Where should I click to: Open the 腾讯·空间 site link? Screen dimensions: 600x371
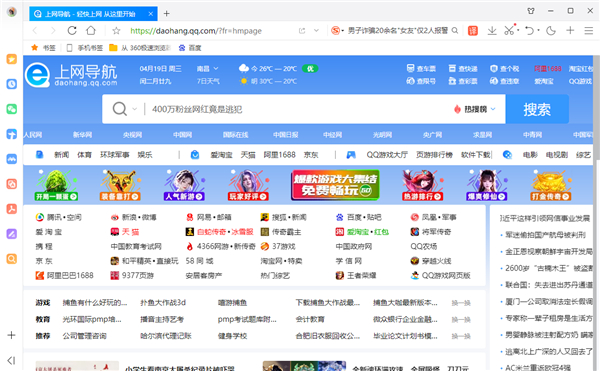(59, 217)
